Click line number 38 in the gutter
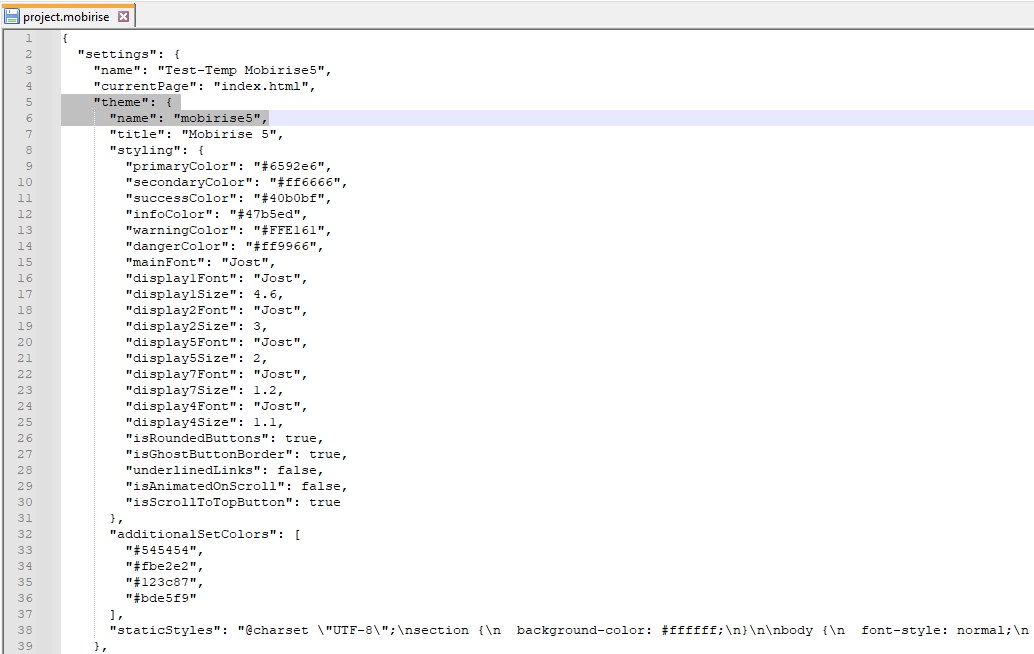 pos(25,630)
